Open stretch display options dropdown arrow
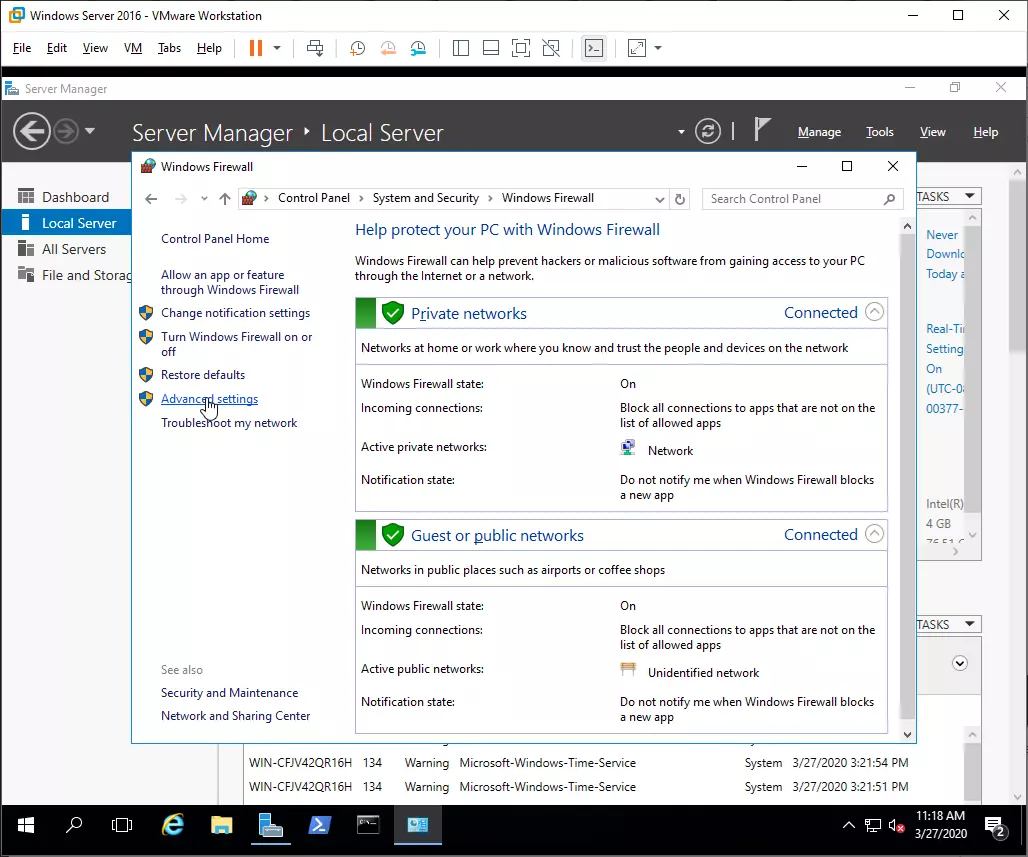The height and width of the screenshot is (857, 1028). point(658,48)
